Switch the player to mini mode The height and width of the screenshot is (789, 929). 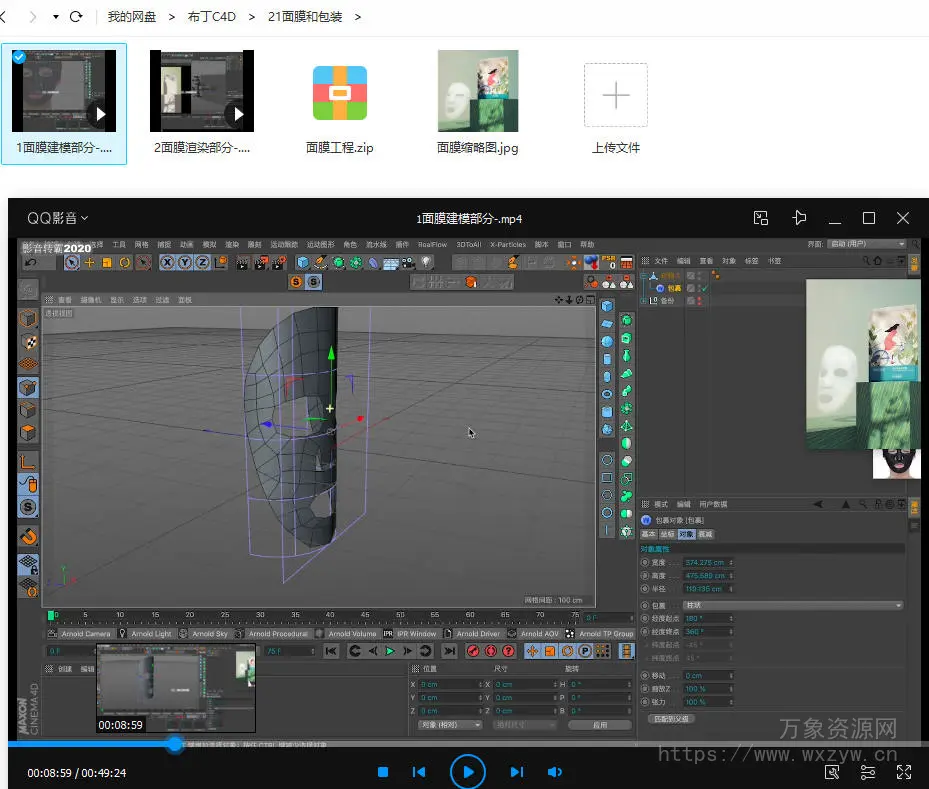tap(761, 218)
